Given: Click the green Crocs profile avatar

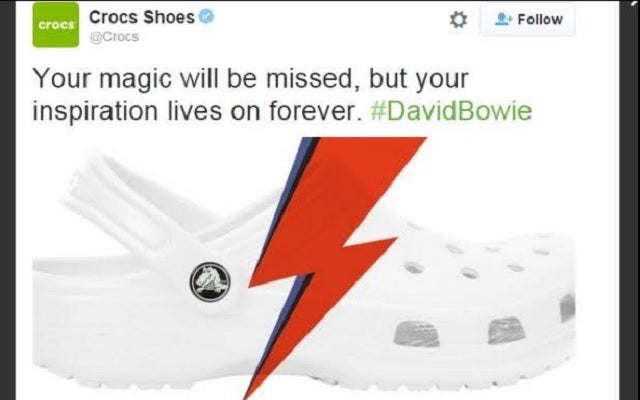Looking at the screenshot, I should click(x=56, y=24).
